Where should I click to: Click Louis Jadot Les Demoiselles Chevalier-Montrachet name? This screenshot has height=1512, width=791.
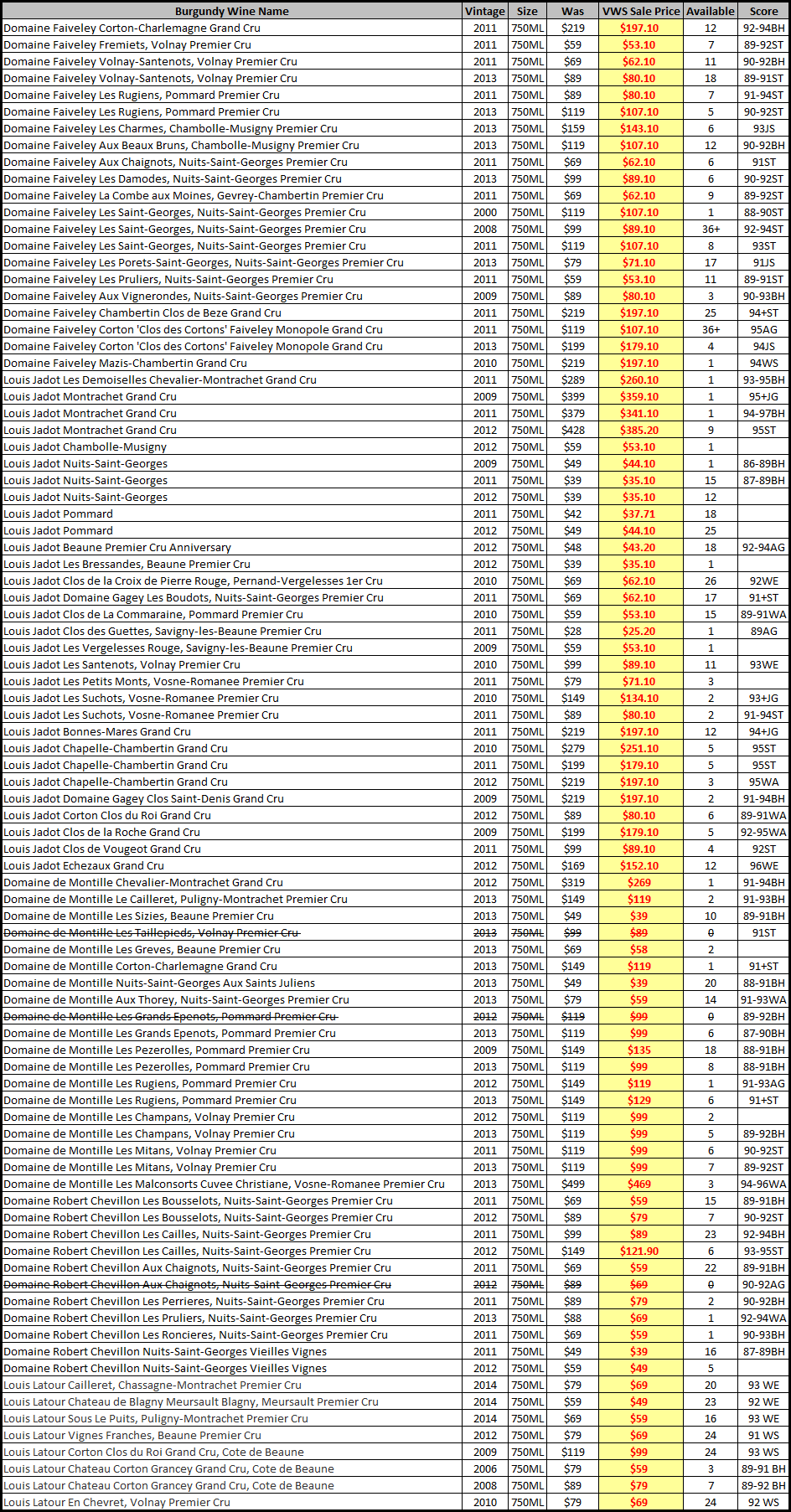pos(160,380)
